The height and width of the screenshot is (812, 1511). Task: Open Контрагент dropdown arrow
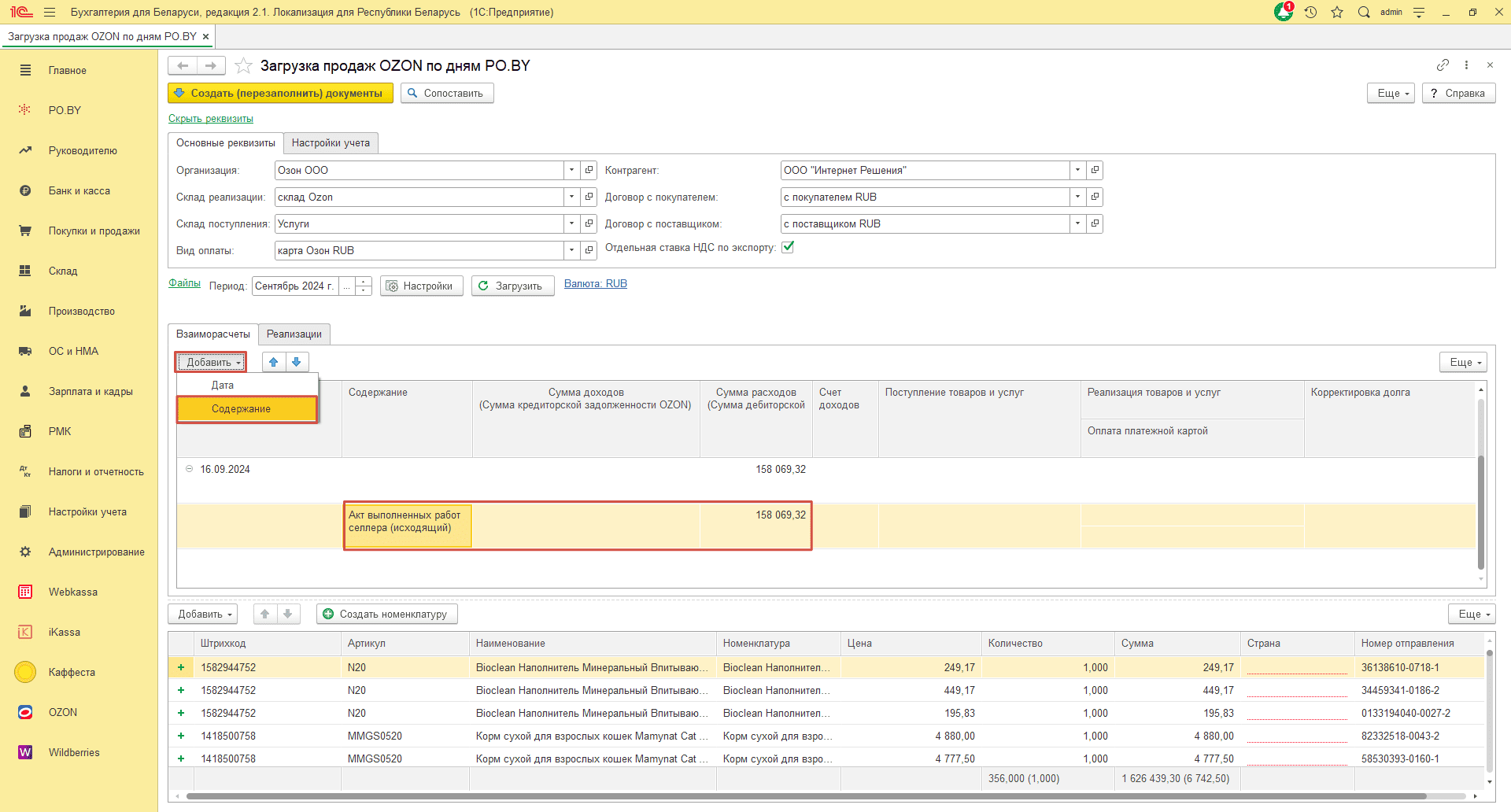coord(1078,170)
